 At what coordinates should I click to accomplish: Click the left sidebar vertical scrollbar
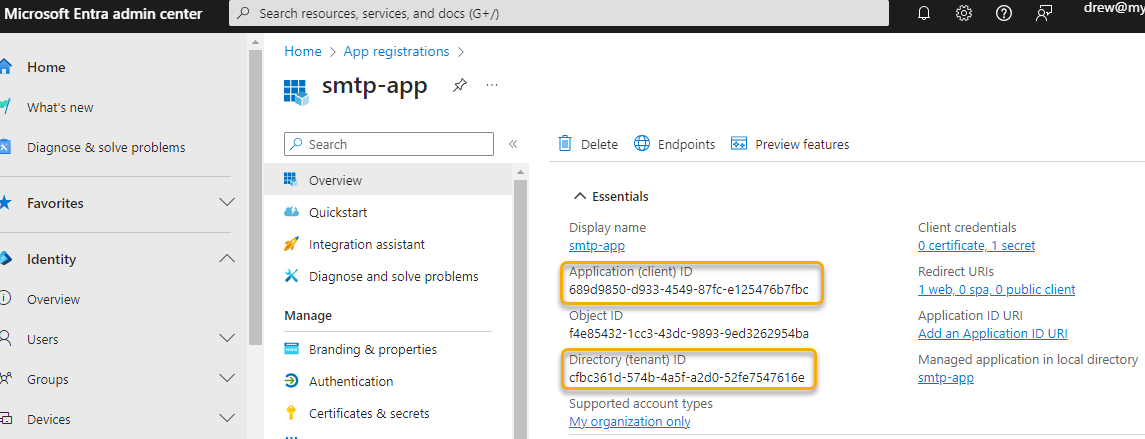(x=255, y=197)
